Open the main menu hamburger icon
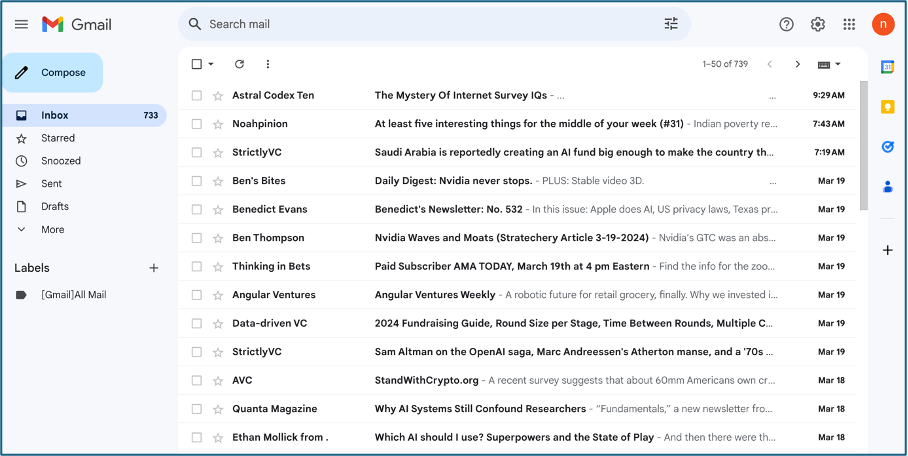This screenshot has width=908, height=456. pyautogui.click(x=21, y=24)
